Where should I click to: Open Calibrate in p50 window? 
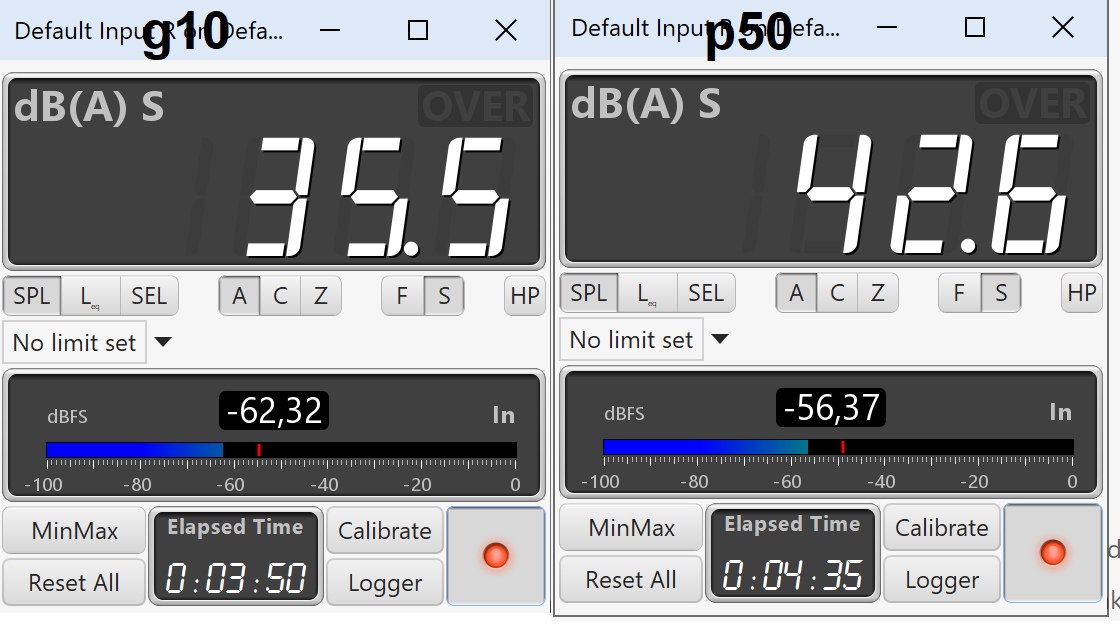(x=941, y=528)
